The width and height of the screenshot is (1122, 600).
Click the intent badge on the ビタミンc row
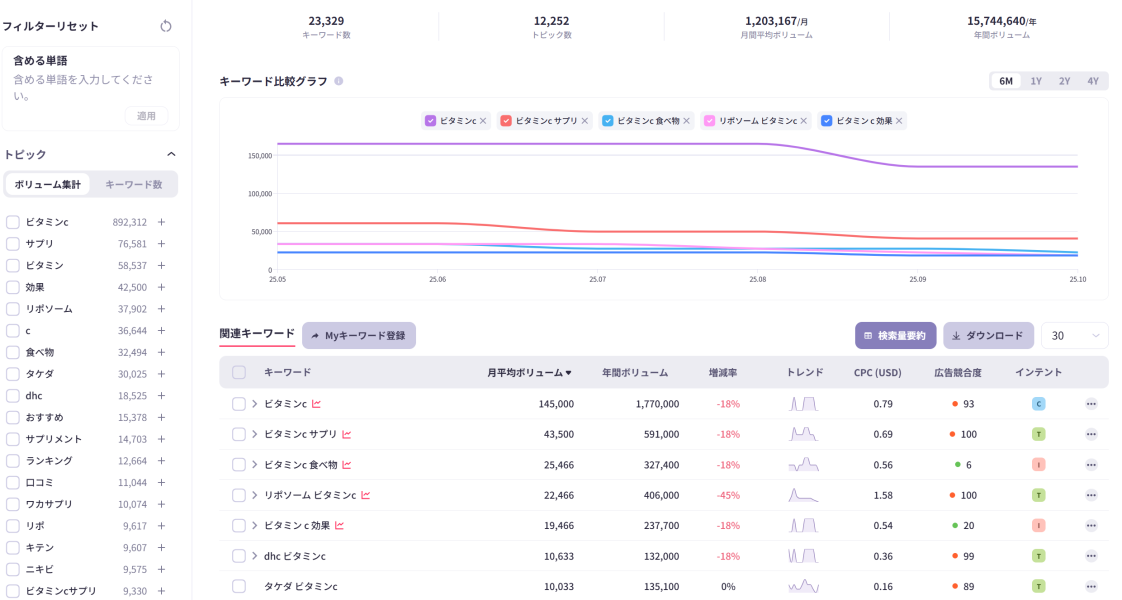[x=1038, y=404]
